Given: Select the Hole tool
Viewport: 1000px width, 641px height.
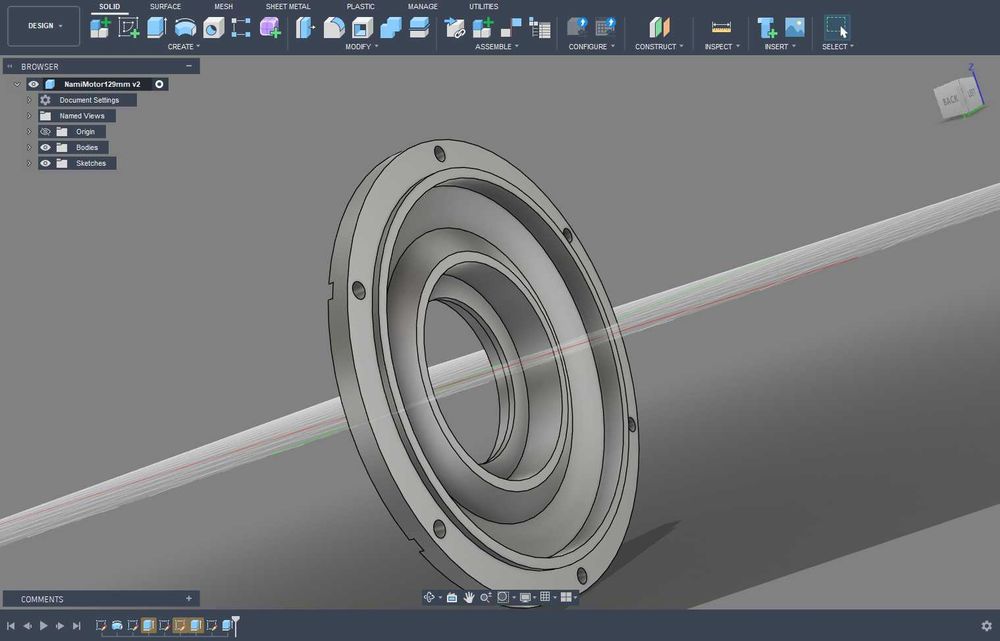Looking at the screenshot, I should [x=214, y=28].
